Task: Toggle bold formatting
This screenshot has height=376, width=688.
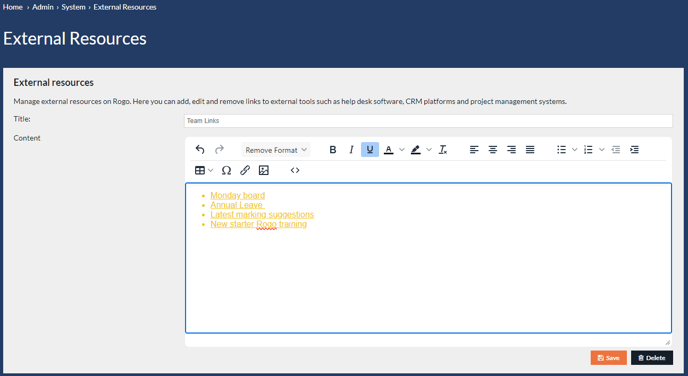Action: click(333, 150)
